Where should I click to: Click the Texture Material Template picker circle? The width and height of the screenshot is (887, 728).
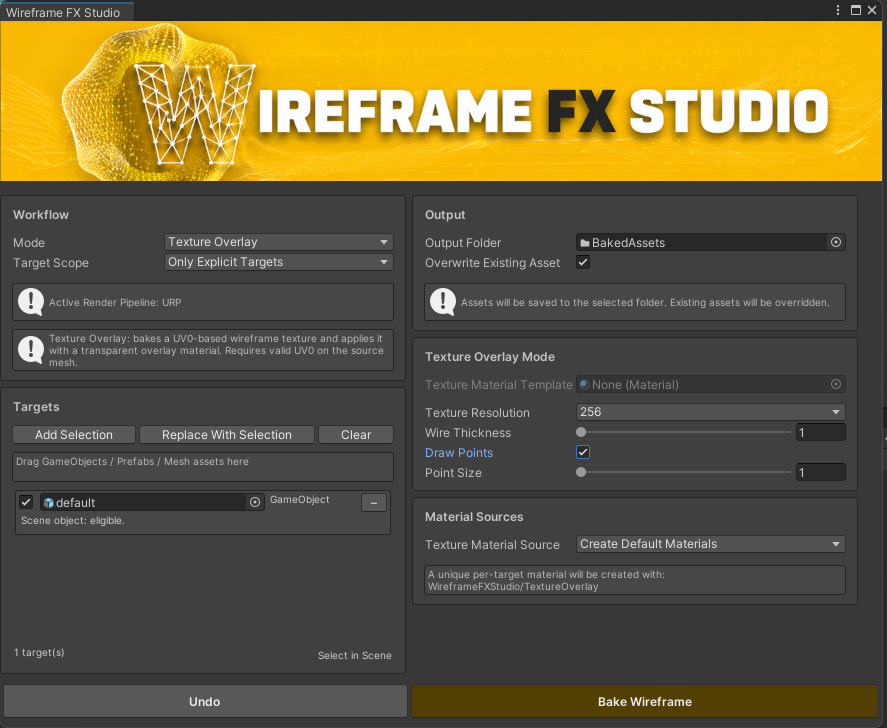point(836,384)
